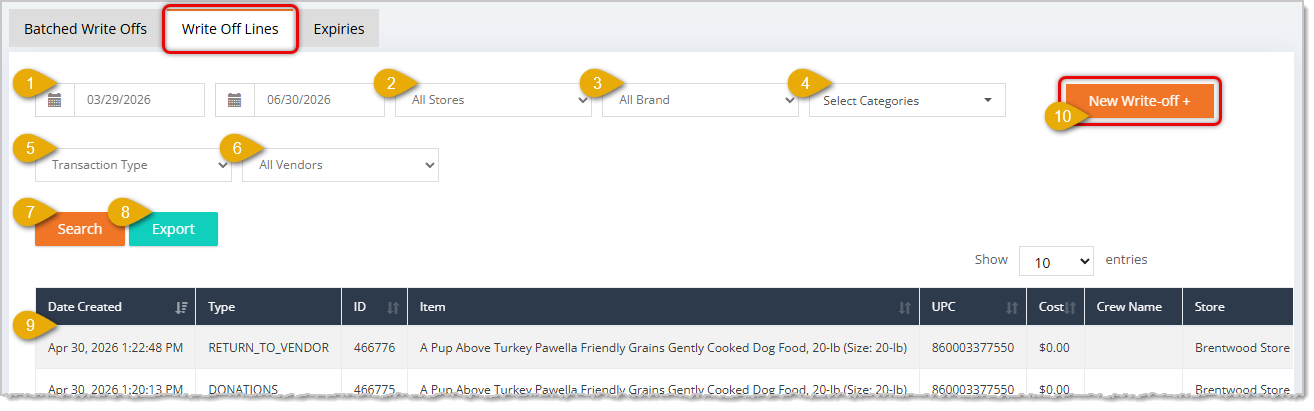Expand the Transaction Type dropdown
Screen dimensions: 1314x411
[x=133, y=165]
